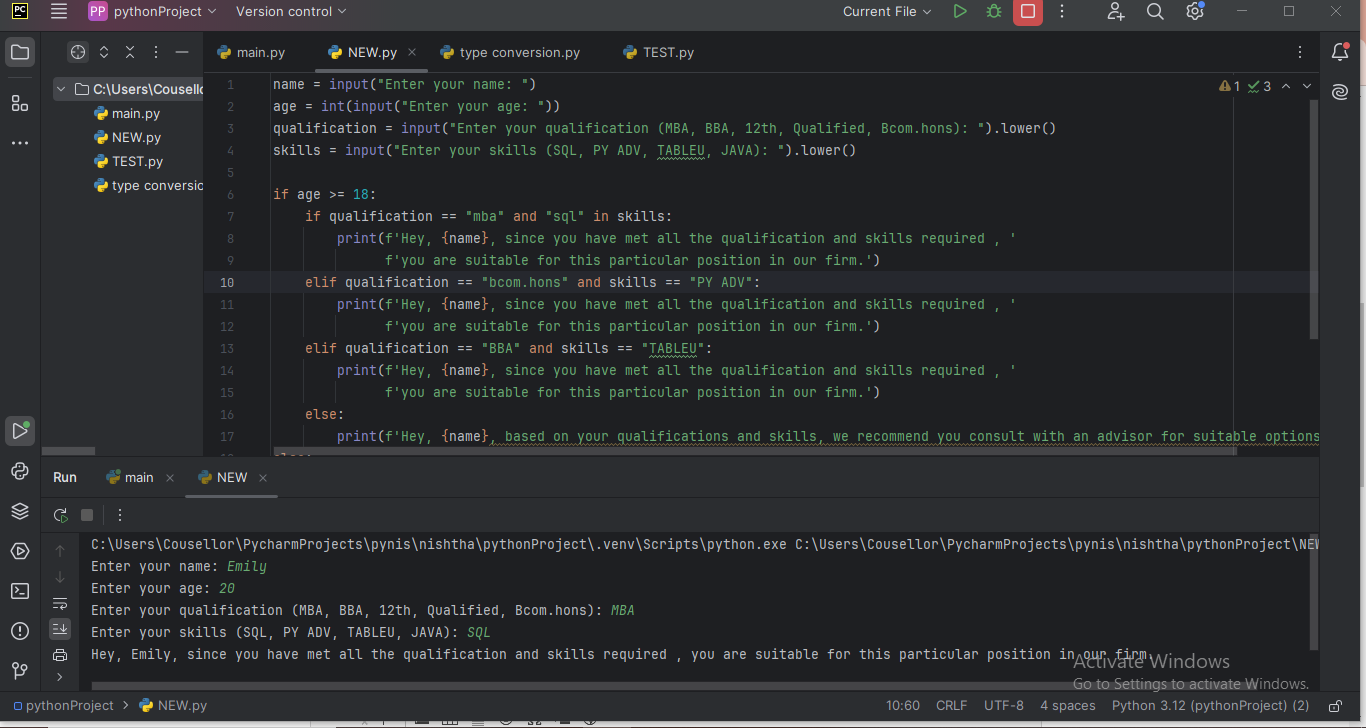Viewport: 1366px width, 728px height.
Task: Click the gray stop square in Run toolbar
Action: tap(87, 515)
